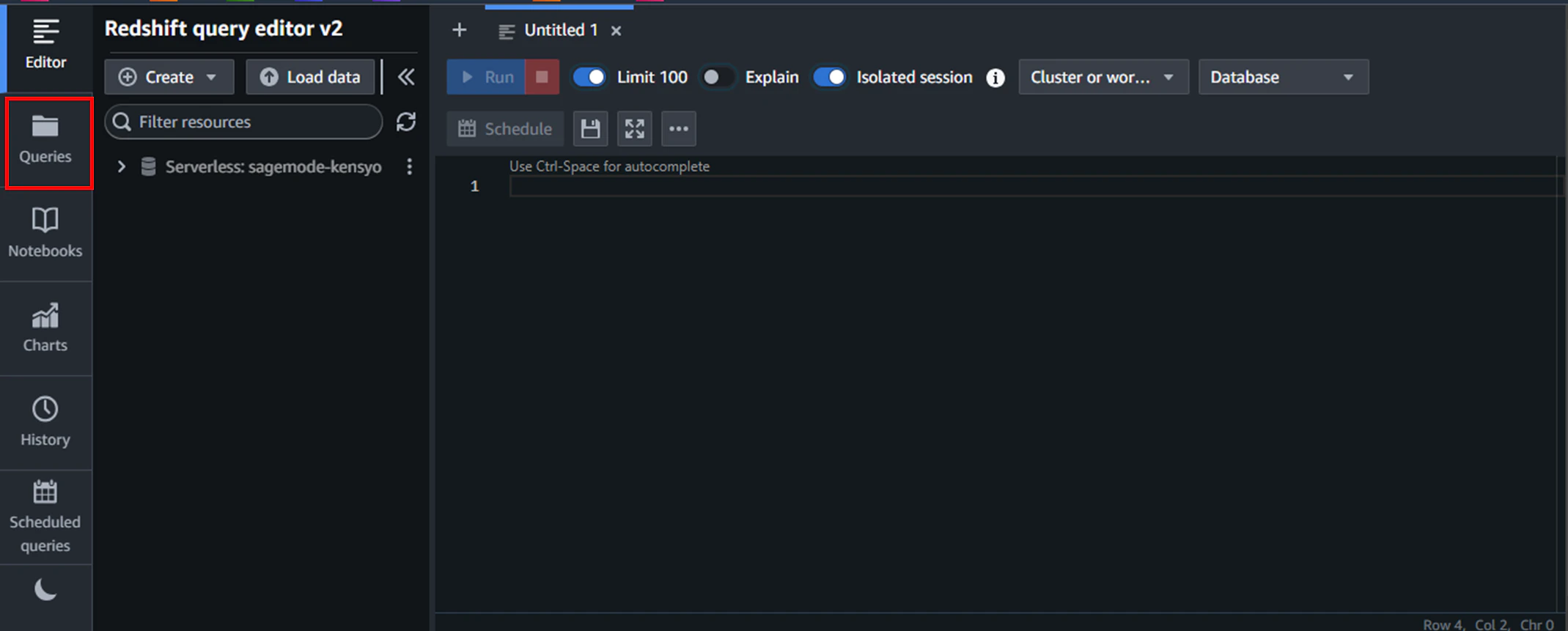
Task: Open the Create dropdown
Action: 169,77
